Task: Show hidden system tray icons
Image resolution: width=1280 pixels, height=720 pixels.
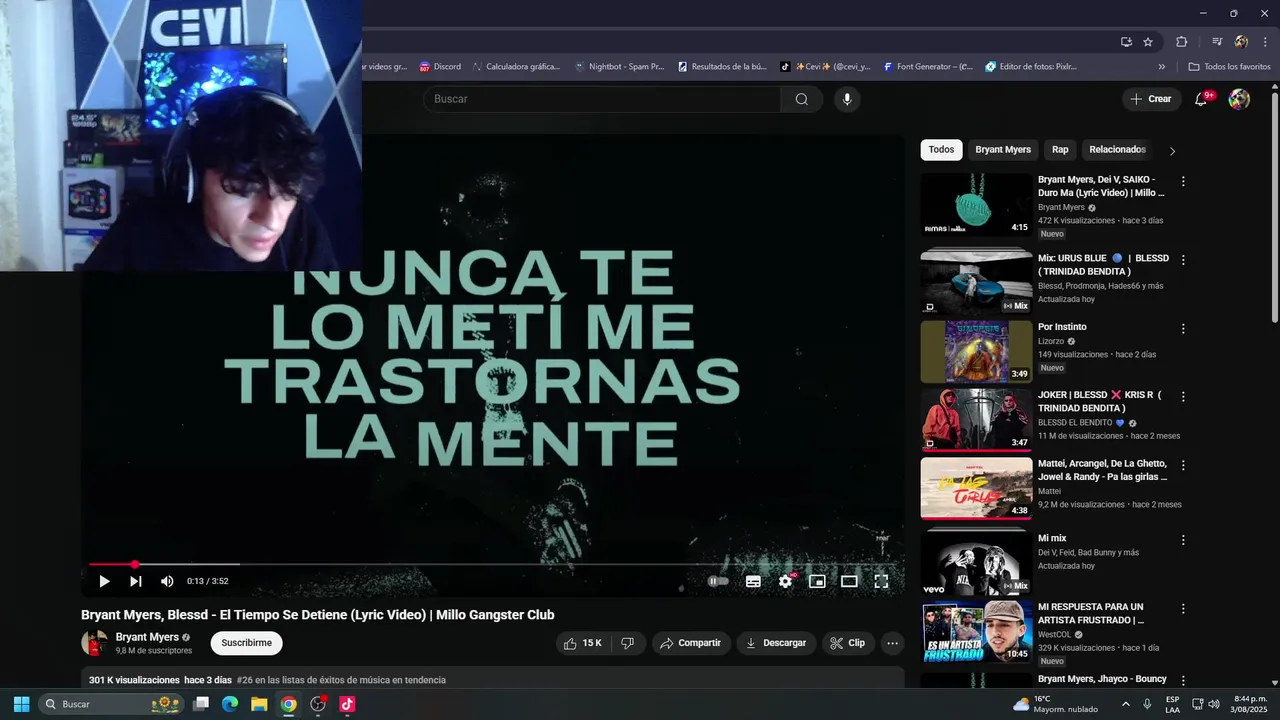Action: tap(1125, 704)
